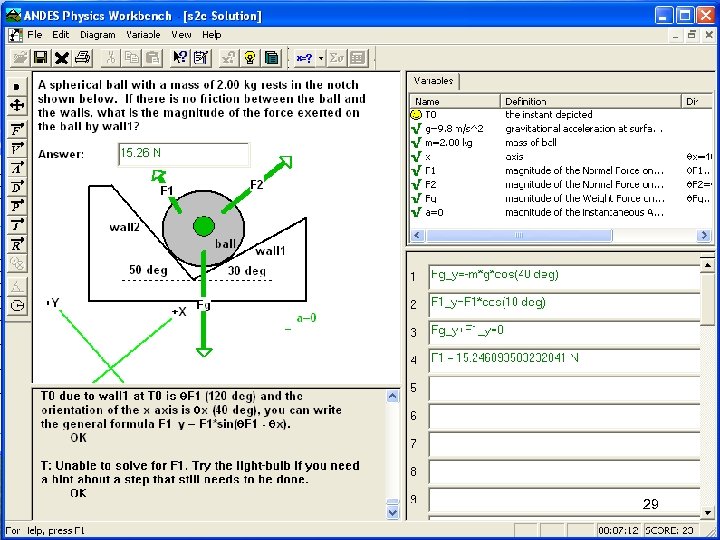
Task: Click the Save toolbar icon
Action: point(40,57)
